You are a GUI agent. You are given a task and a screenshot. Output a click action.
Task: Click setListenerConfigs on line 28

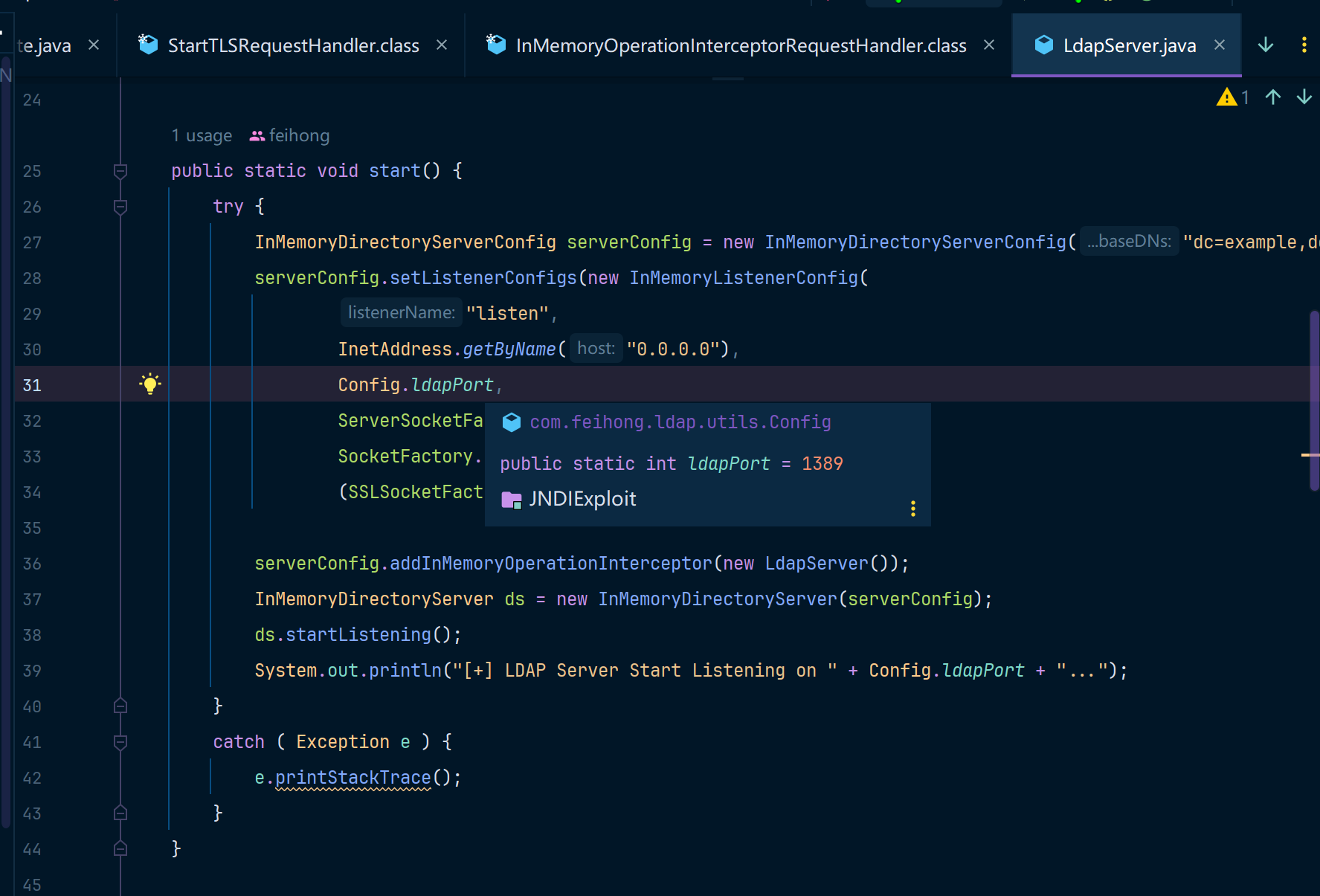click(x=483, y=278)
